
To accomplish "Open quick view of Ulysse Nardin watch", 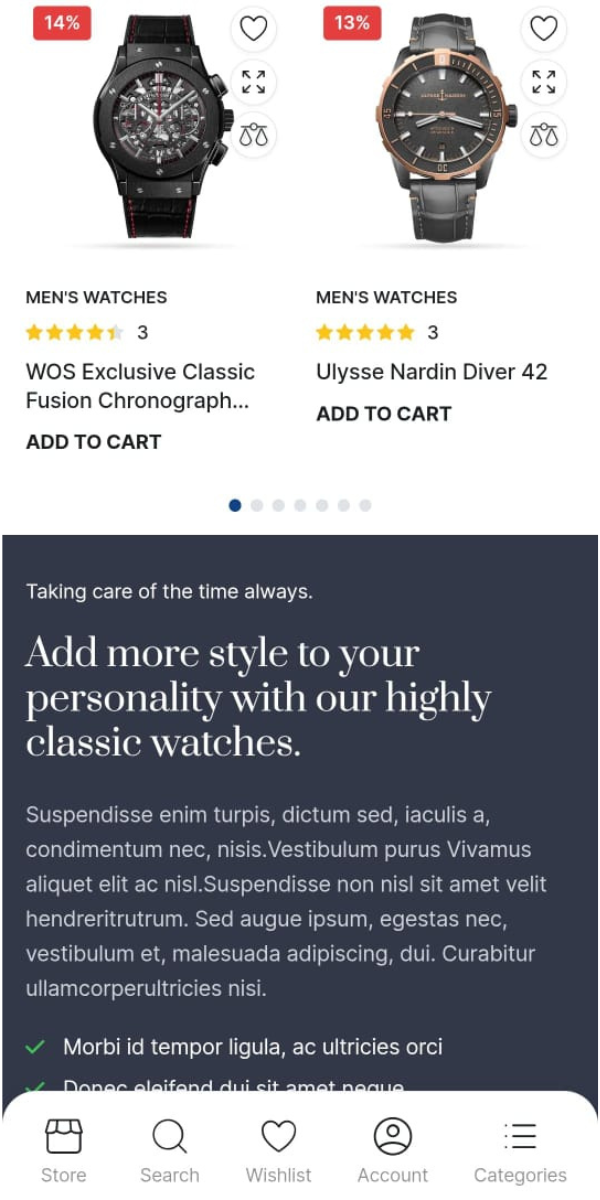I will (x=543, y=82).
